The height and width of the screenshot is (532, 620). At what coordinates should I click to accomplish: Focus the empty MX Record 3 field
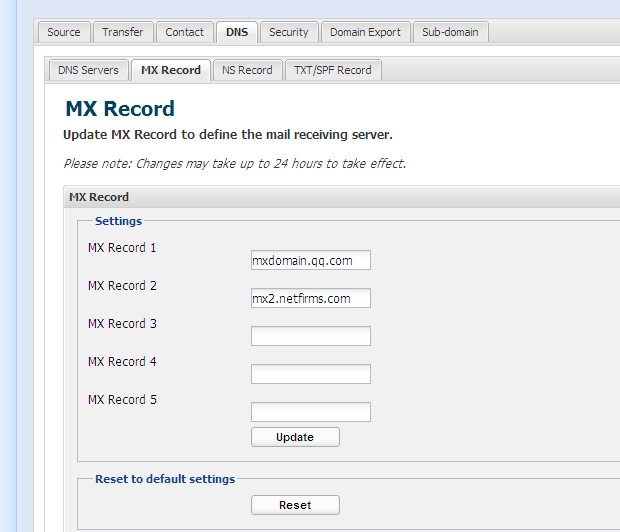311,336
